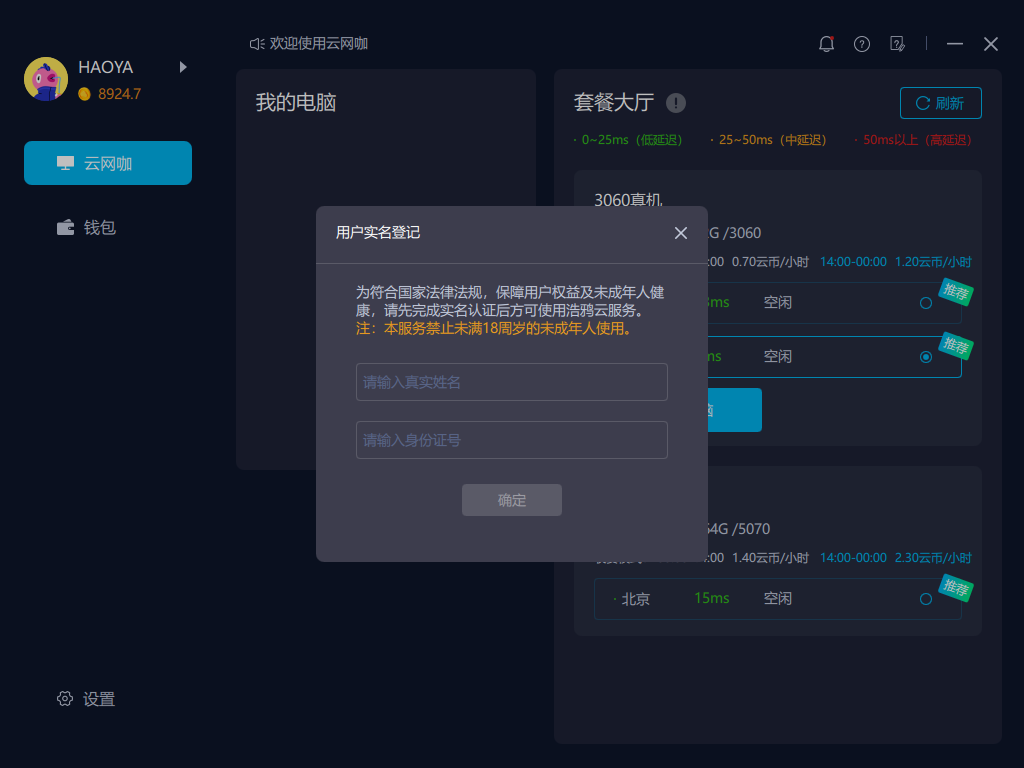1024x768 pixels.
Task: Click the 推荐 badge on 北京 row
Action: [955, 589]
